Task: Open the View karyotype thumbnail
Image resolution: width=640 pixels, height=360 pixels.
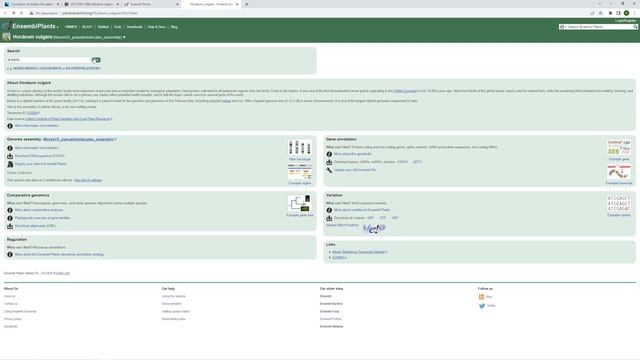Action: (300, 147)
